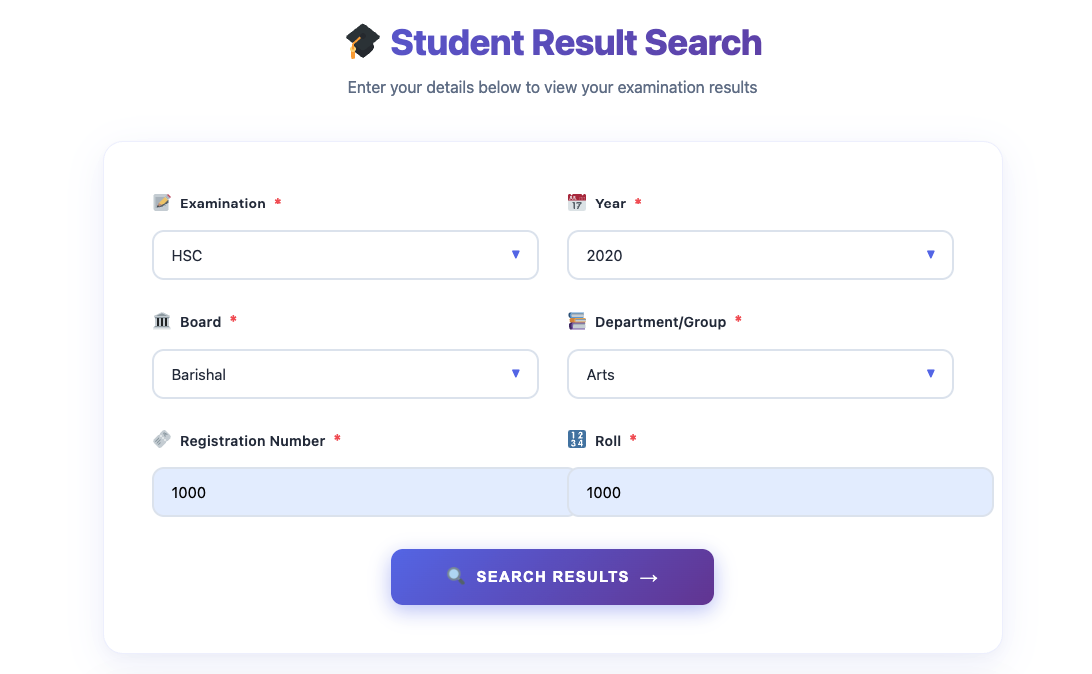
Task: Click the arrow icon inside Search Results button
Action: 649,576
